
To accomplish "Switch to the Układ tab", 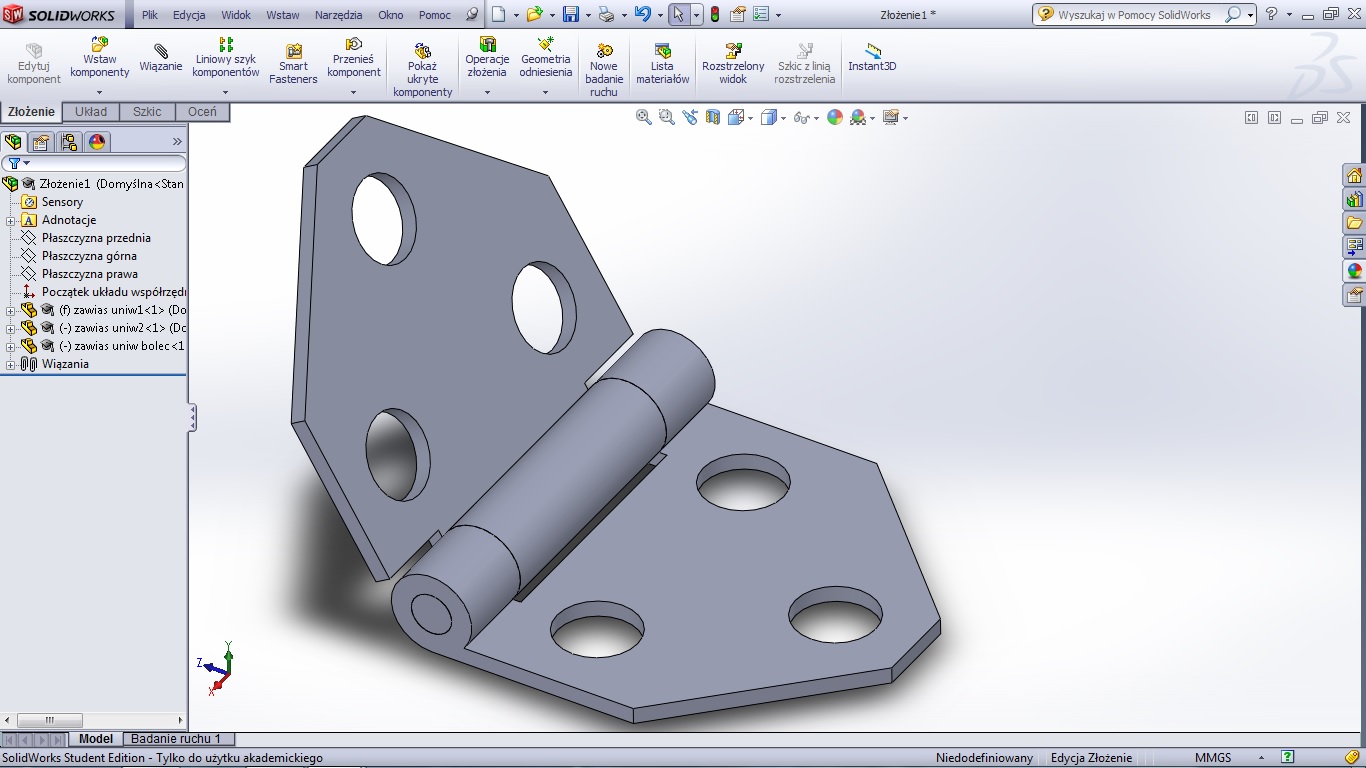I will [x=91, y=112].
